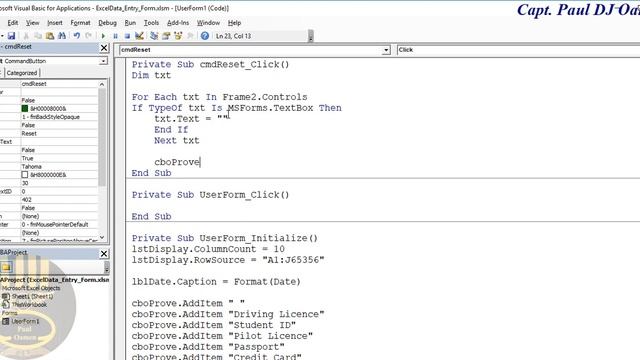Open Visual Basic Help question-mark icon
This screenshot has height=360, width=640.
(205, 36)
